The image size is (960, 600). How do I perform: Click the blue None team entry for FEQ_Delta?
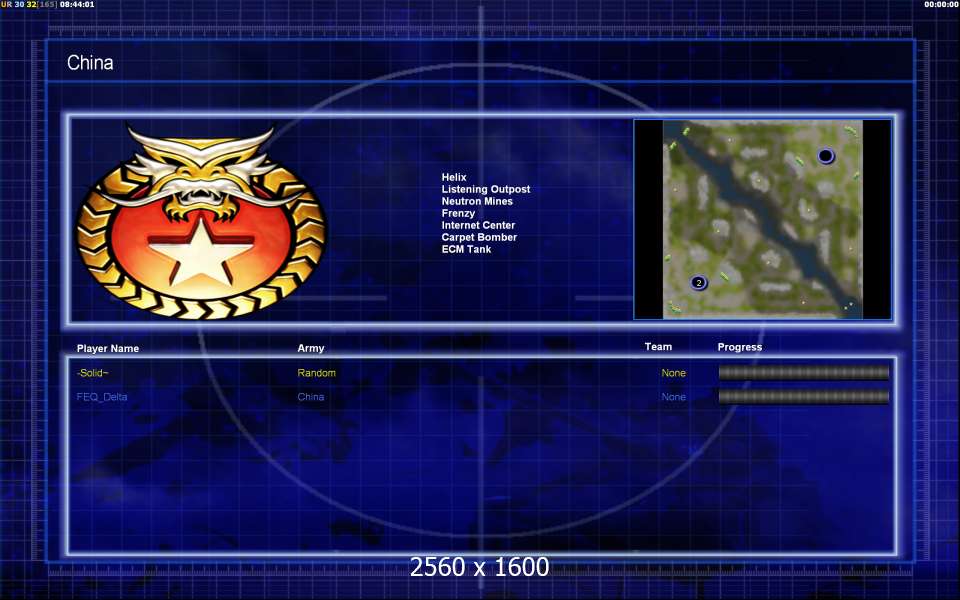click(x=673, y=397)
